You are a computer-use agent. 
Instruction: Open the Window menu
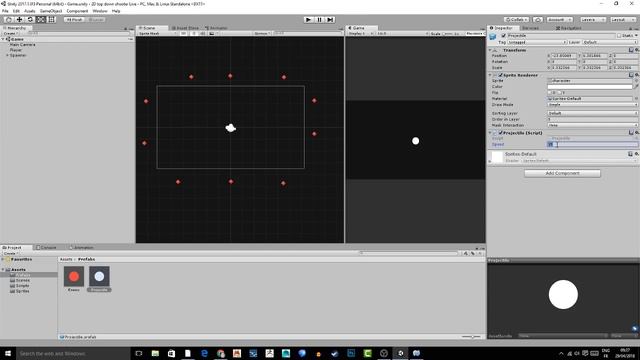[x=100, y=11]
